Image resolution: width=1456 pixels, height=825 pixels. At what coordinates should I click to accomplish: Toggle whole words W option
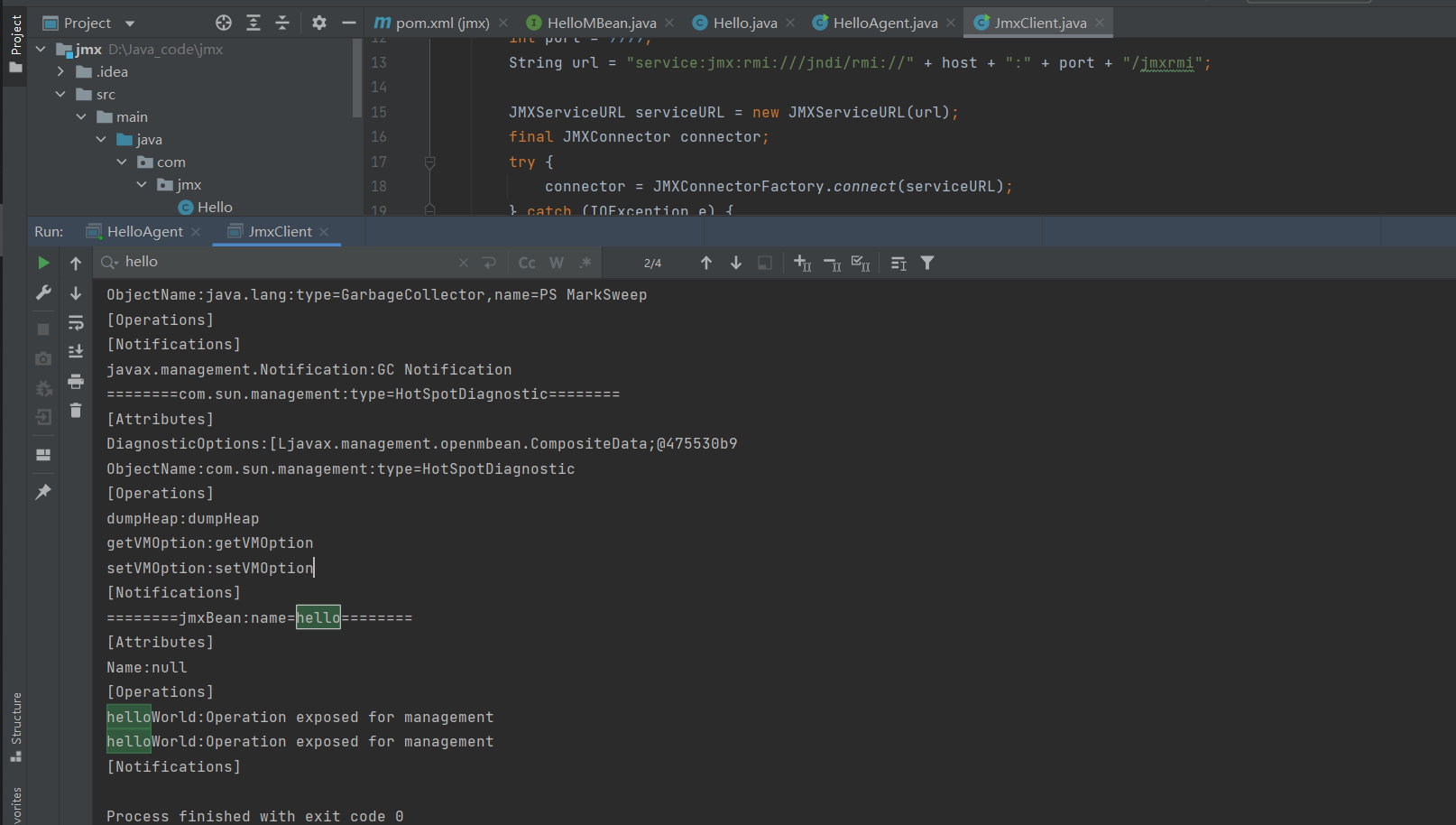557,263
